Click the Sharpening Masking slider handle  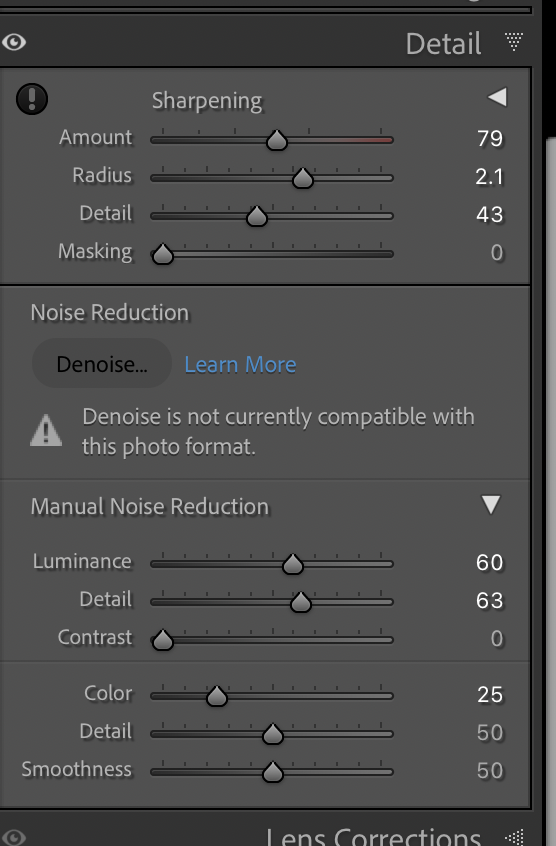(x=162, y=254)
